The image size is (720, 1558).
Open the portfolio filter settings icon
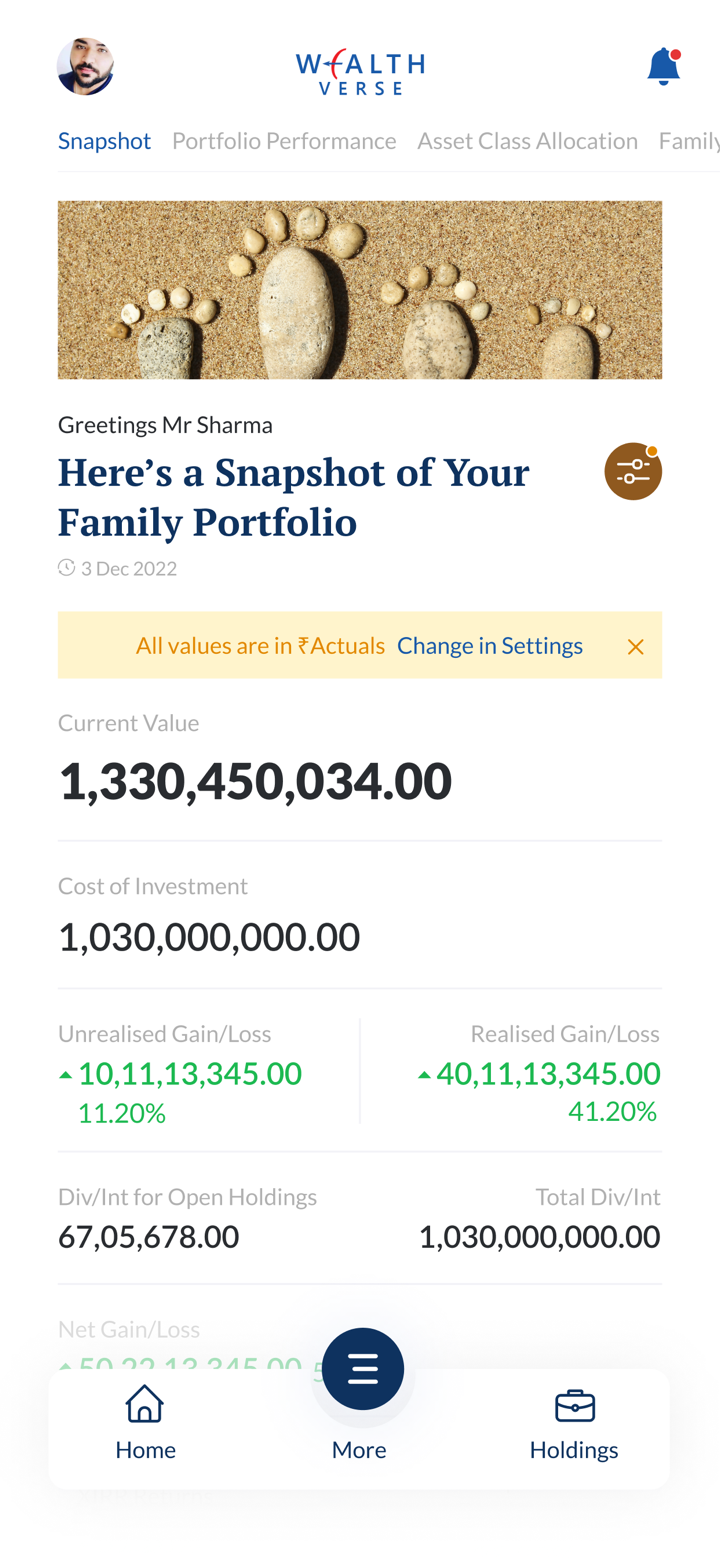[632, 472]
